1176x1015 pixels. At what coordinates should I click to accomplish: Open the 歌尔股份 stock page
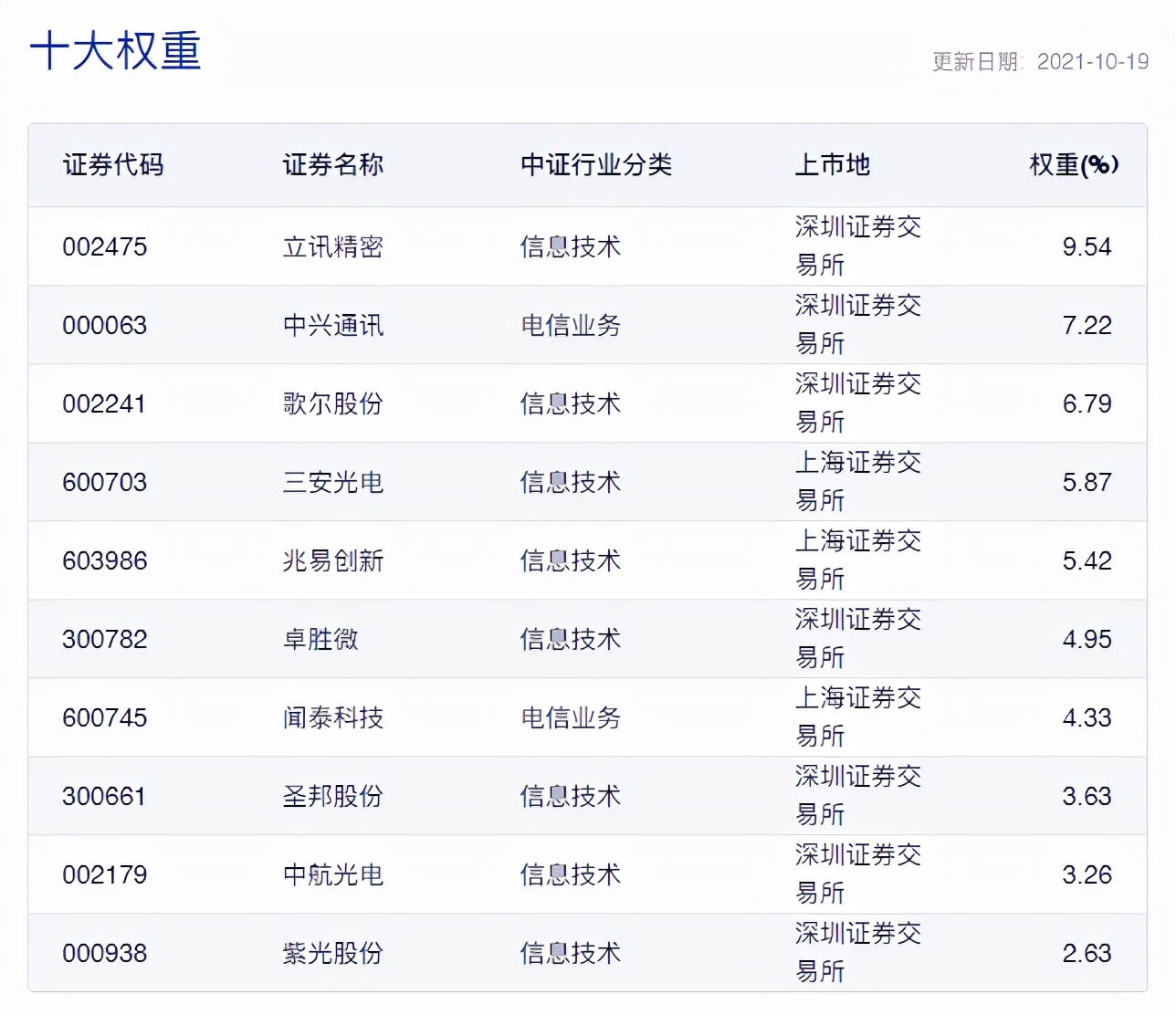coord(332,403)
